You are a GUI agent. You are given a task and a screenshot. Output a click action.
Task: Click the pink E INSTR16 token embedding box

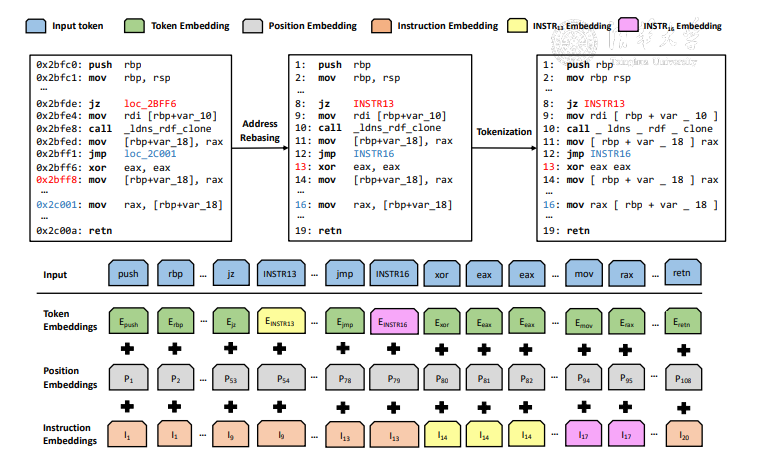pos(394,321)
